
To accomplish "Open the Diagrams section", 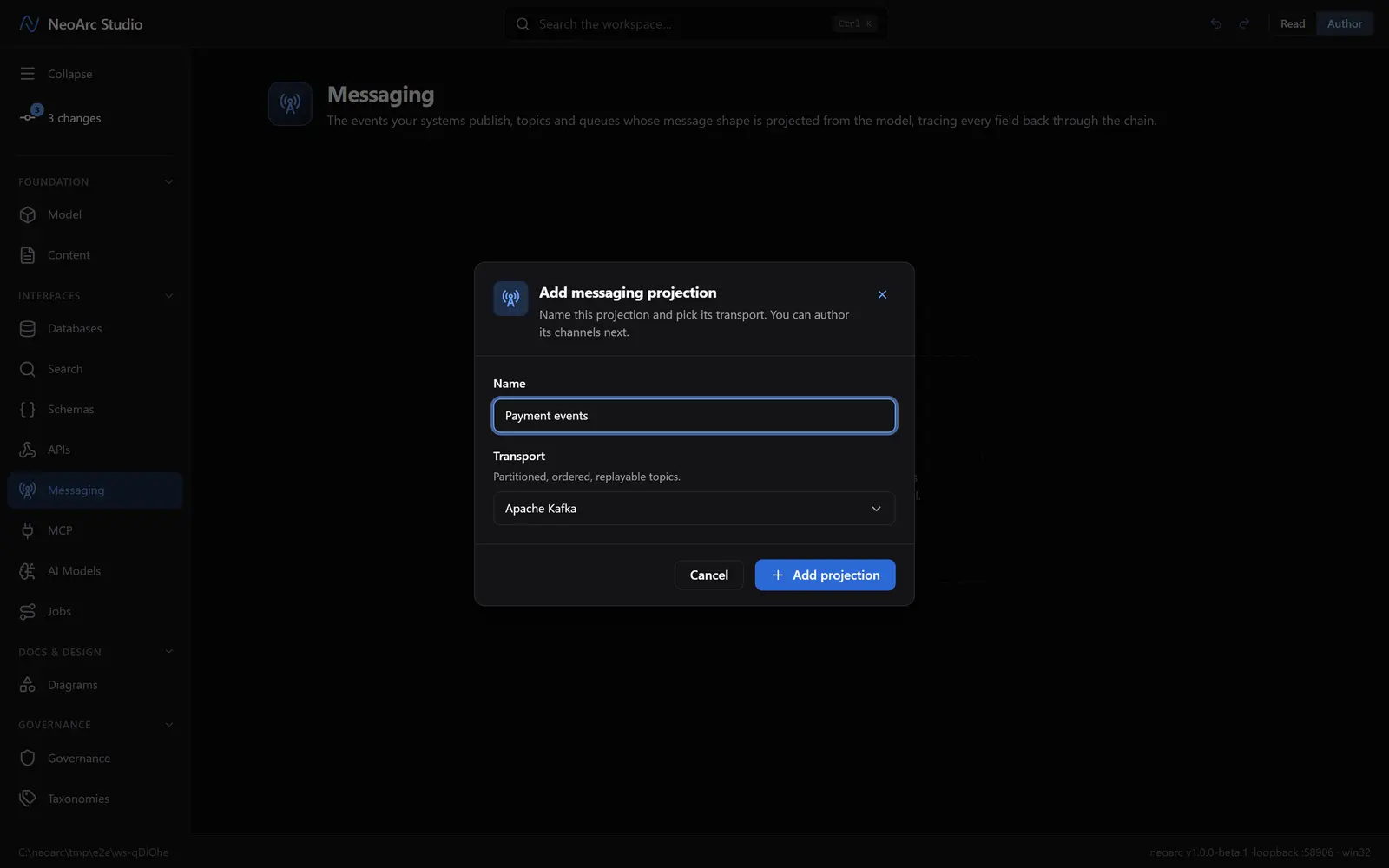I will click(x=95, y=685).
